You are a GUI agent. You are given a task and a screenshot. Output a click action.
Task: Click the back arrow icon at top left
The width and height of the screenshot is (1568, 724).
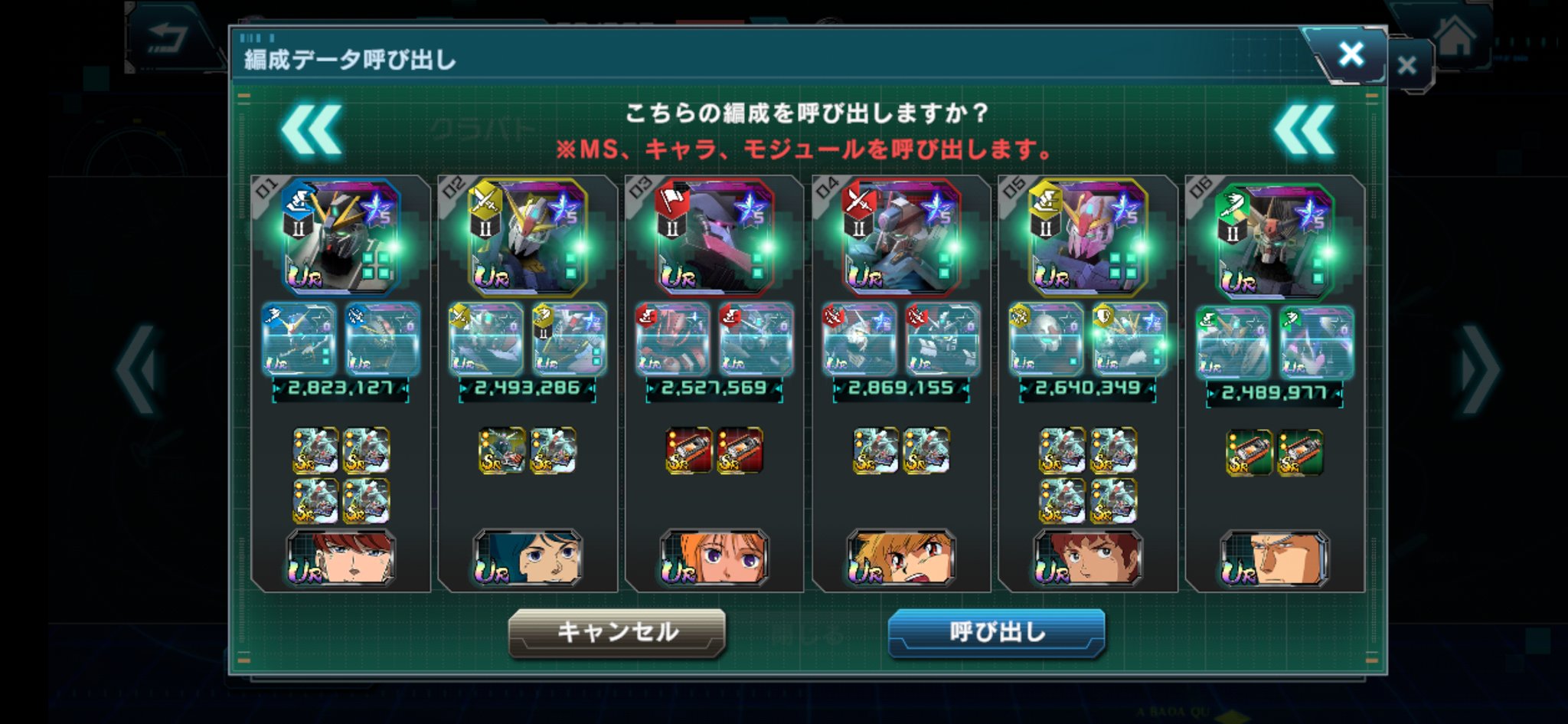pos(168,37)
